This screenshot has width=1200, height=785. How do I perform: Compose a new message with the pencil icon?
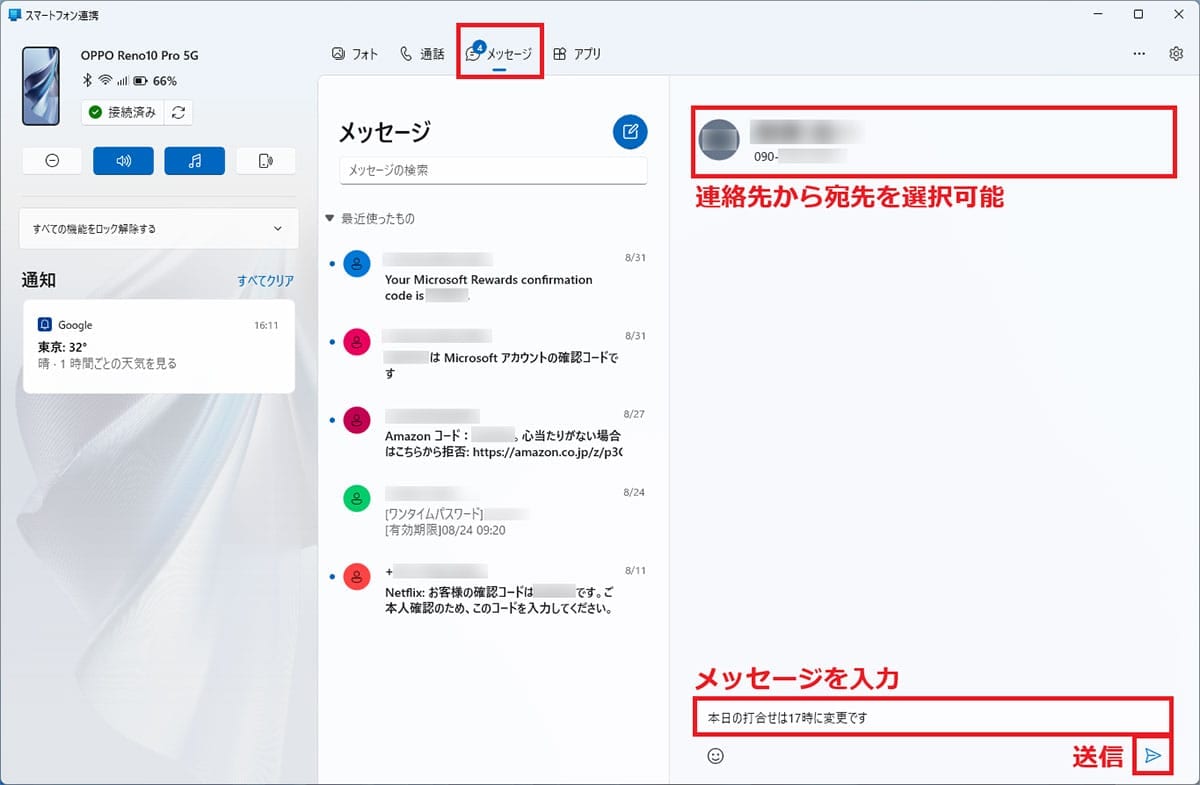(630, 131)
